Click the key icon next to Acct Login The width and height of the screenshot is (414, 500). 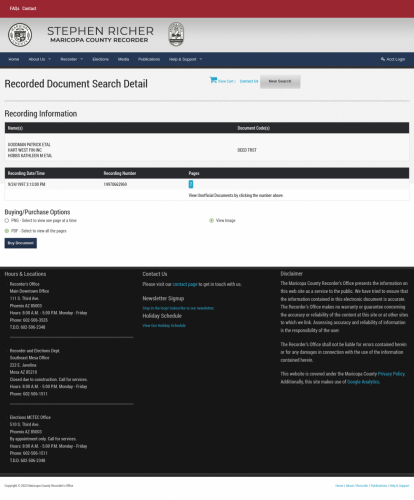pyautogui.click(x=383, y=59)
